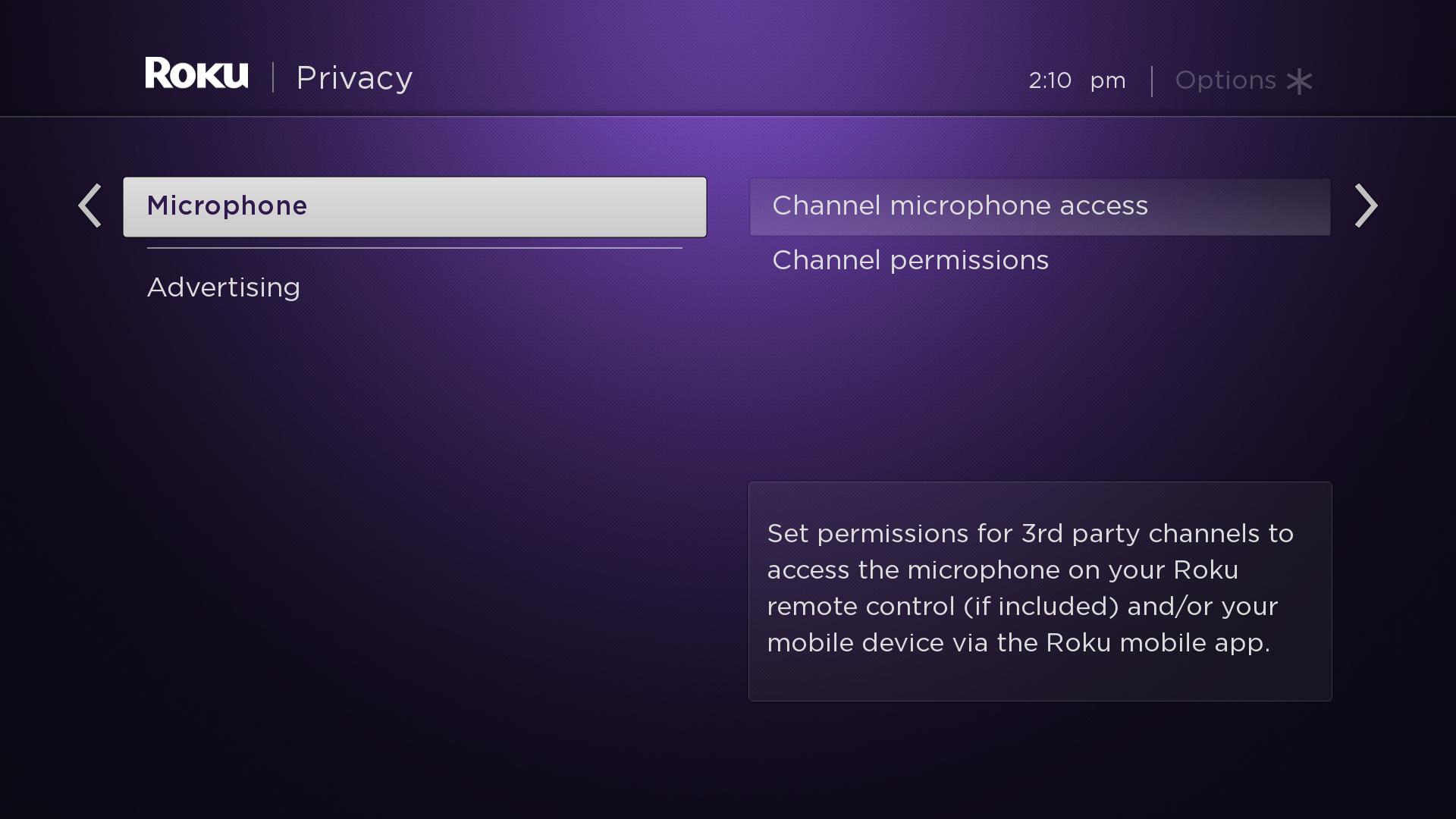Click the forward arrow beside Channel microphone access
The height and width of the screenshot is (819, 1456).
pos(1367,206)
